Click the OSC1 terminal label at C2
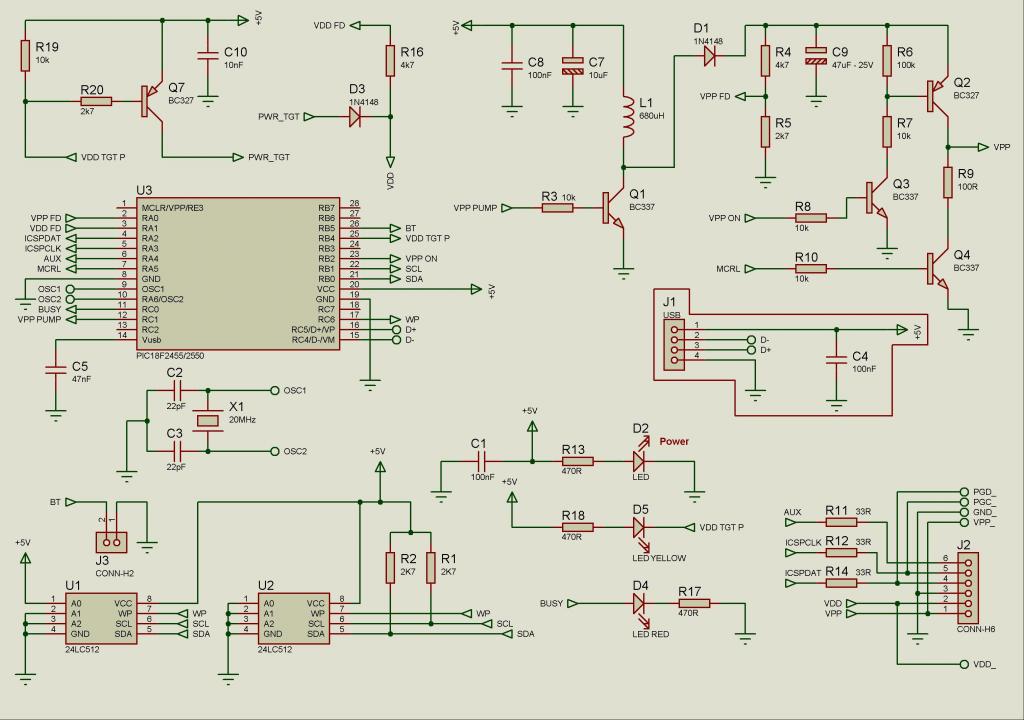This screenshot has height=720, width=1024. pos(295,391)
